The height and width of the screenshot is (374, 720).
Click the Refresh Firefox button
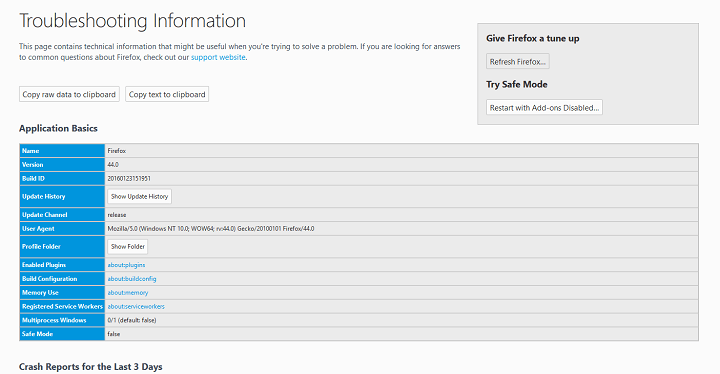pos(518,62)
